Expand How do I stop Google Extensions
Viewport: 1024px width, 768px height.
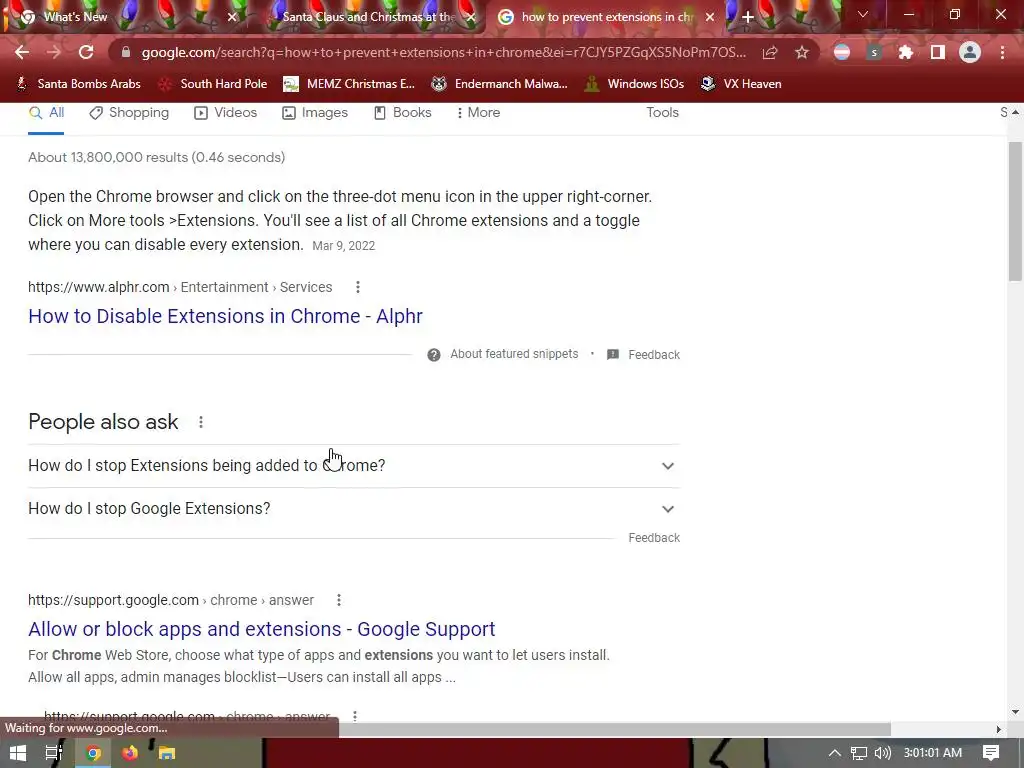(x=354, y=509)
